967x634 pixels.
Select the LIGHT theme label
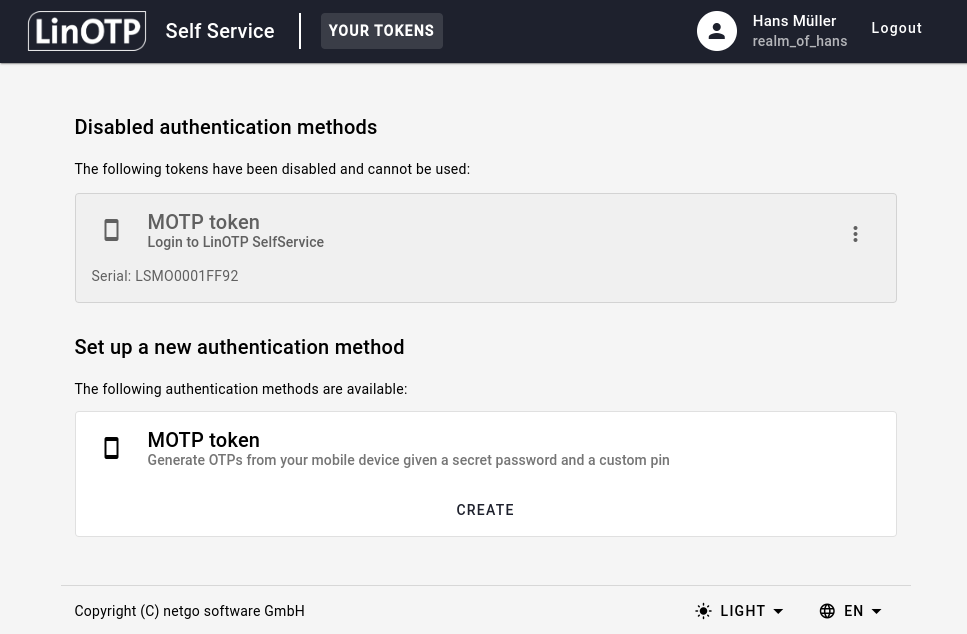(x=742, y=611)
